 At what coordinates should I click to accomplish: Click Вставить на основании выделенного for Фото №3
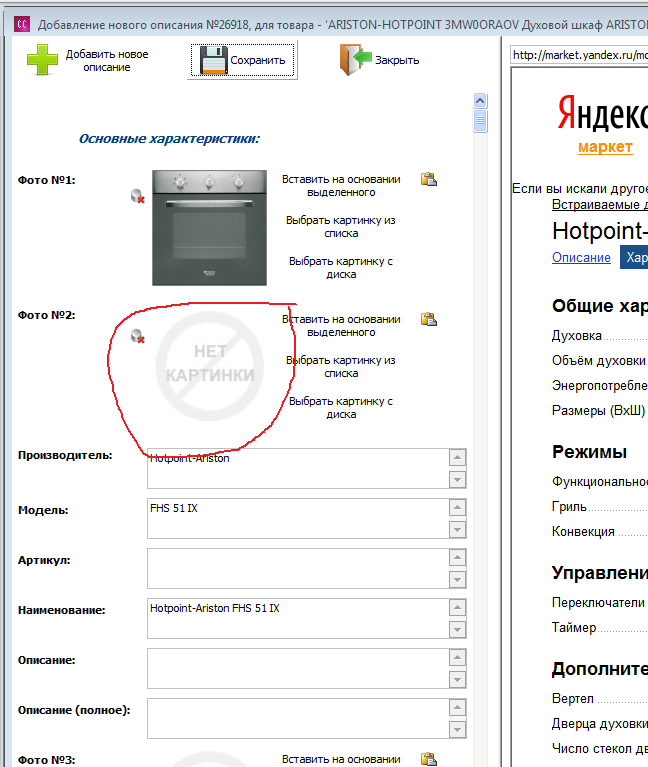[x=341, y=759]
